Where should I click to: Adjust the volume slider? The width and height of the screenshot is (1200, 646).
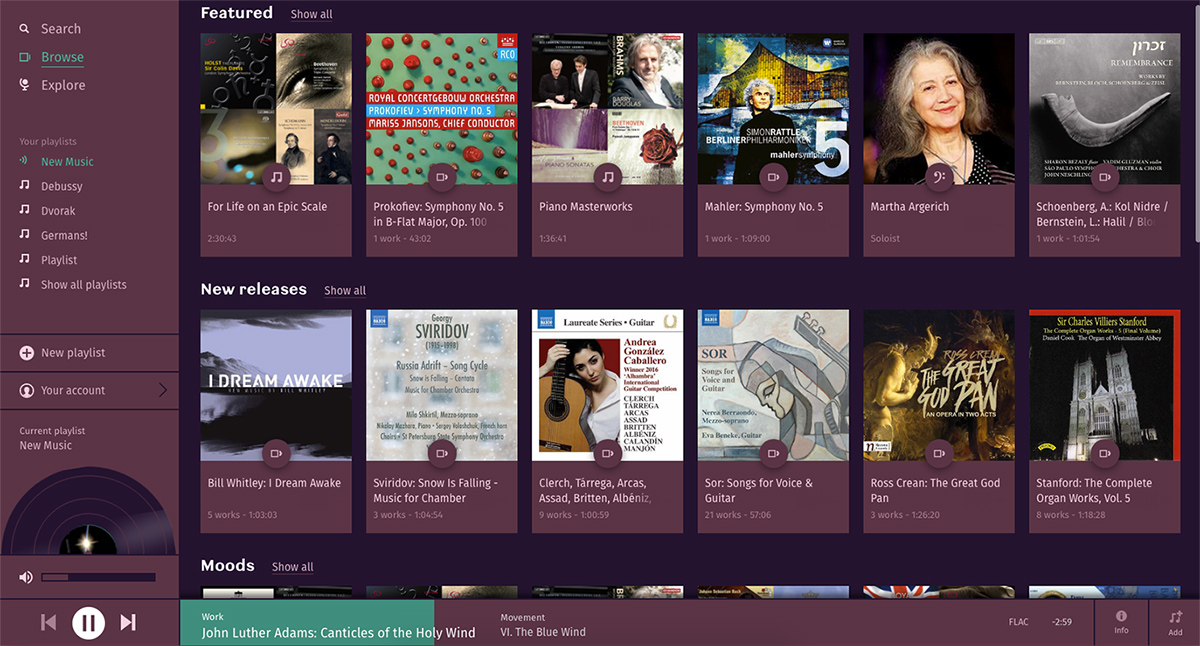tap(98, 577)
